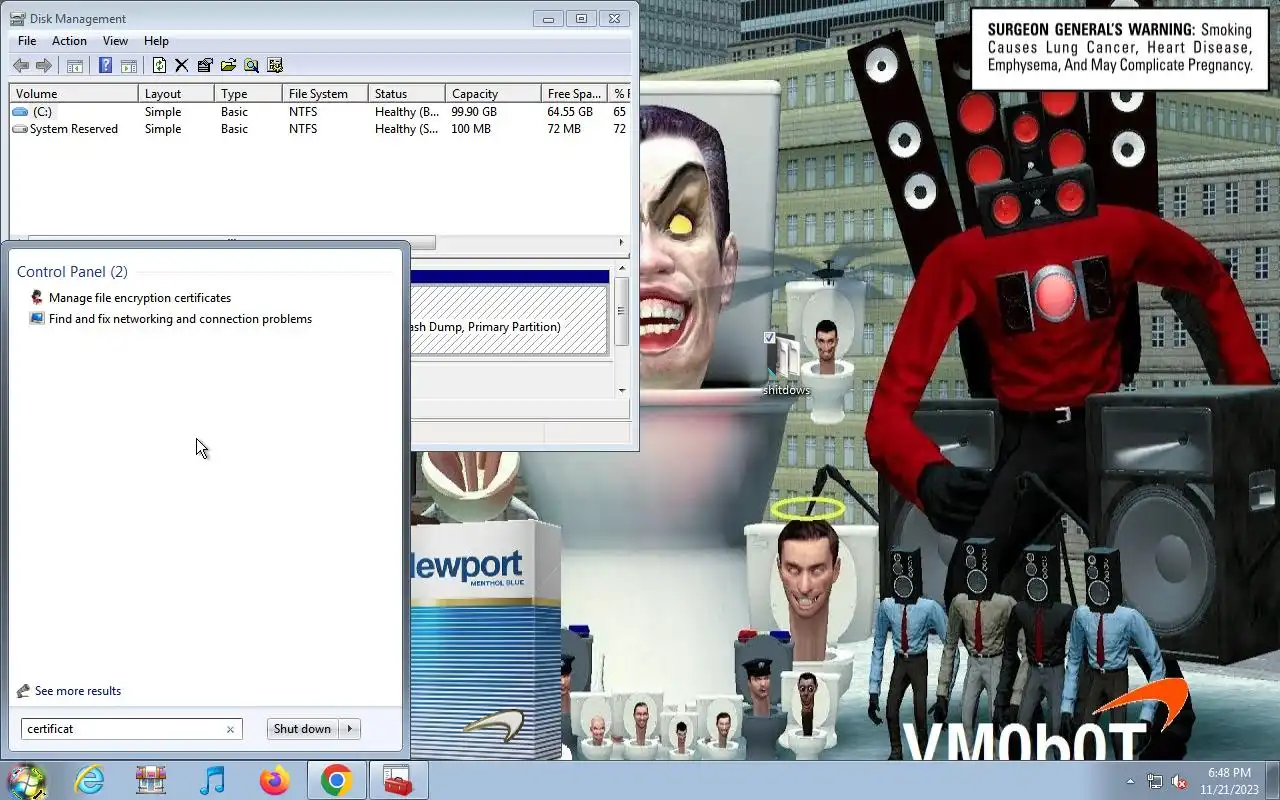Sort by the Status column header
Viewport: 1280px width, 800px height.
coord(406,94)
